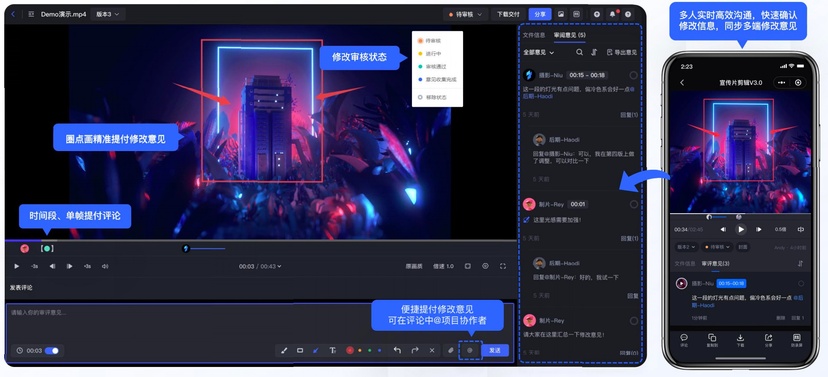Image resolution: width=828 pixels, height=377 pixels.
Task: Redo the annotation
Action: [x=415, y=351]
